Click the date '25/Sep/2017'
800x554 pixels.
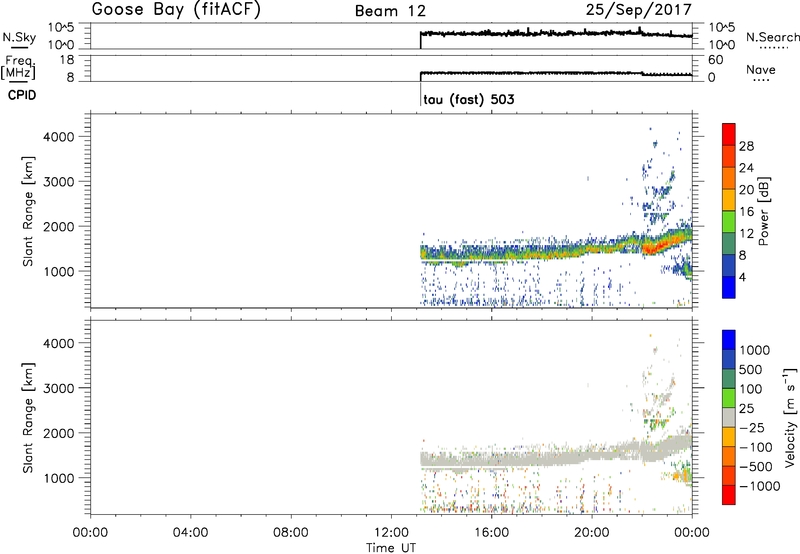(639, 10)
